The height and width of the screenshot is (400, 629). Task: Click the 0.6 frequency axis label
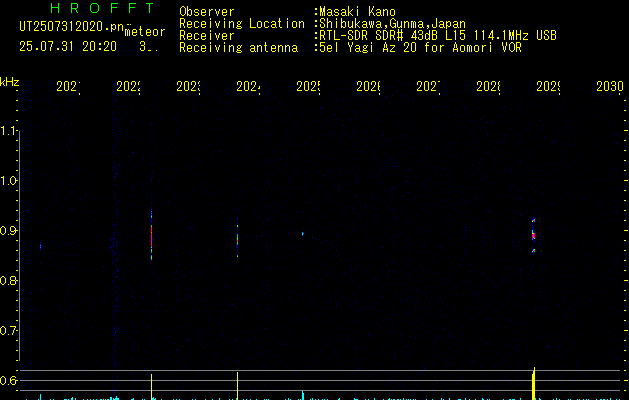pos(9,380)
